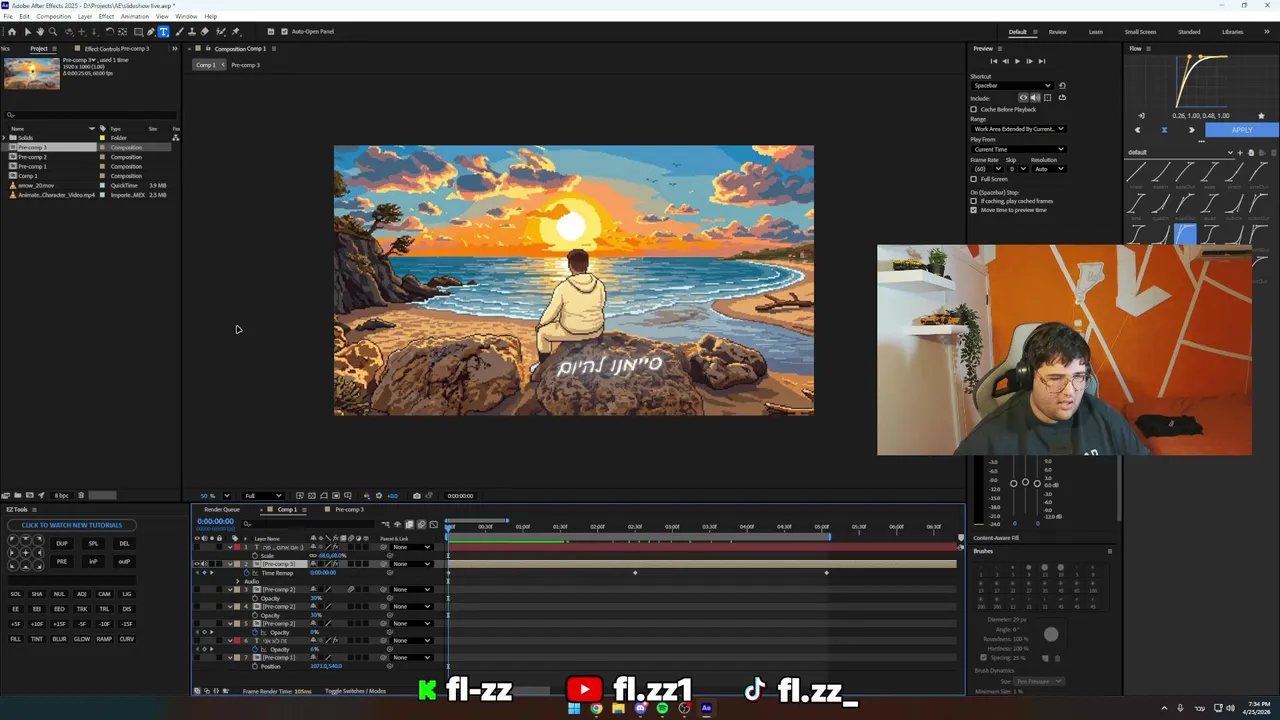Open the Pre-comp 3 timeline tab
The image size is (1280, 720).
[x=349, y=510]
